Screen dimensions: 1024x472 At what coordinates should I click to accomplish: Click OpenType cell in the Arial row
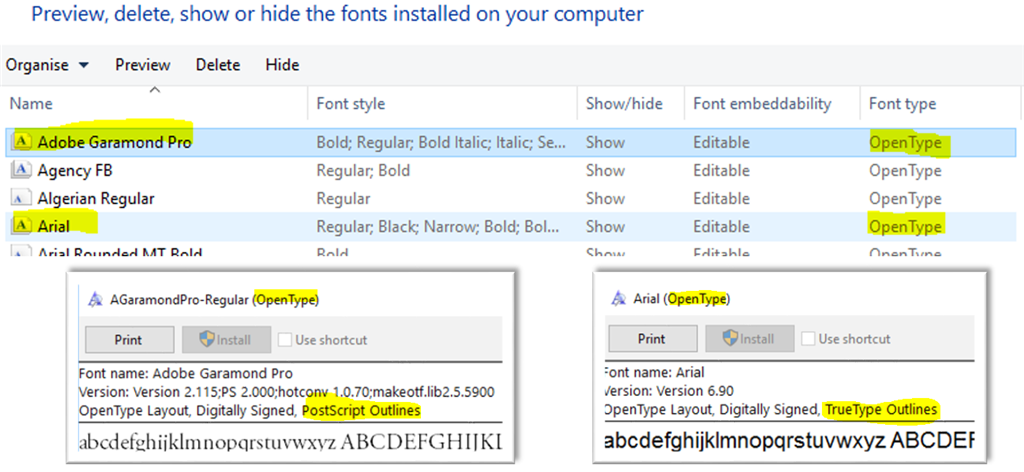coord(905,227)
